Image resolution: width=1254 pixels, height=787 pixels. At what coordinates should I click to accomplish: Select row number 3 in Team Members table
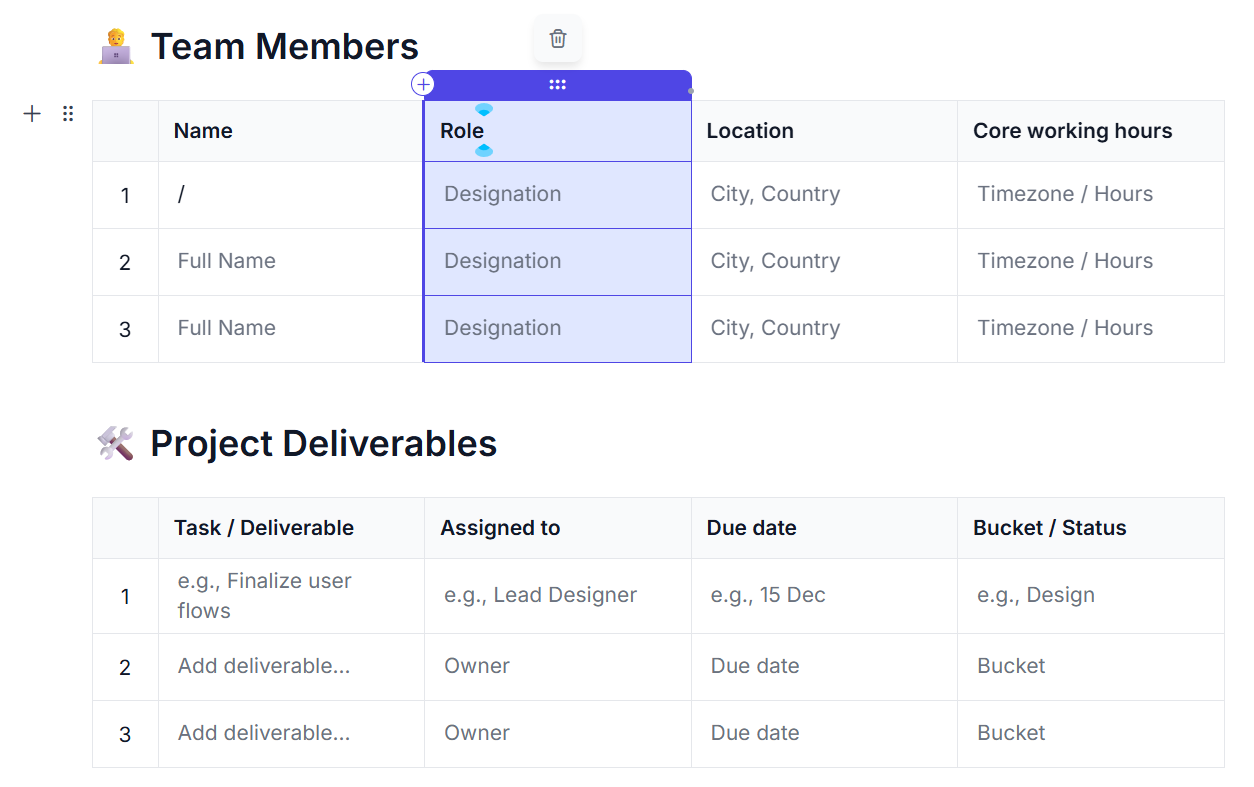coord(124,328)
